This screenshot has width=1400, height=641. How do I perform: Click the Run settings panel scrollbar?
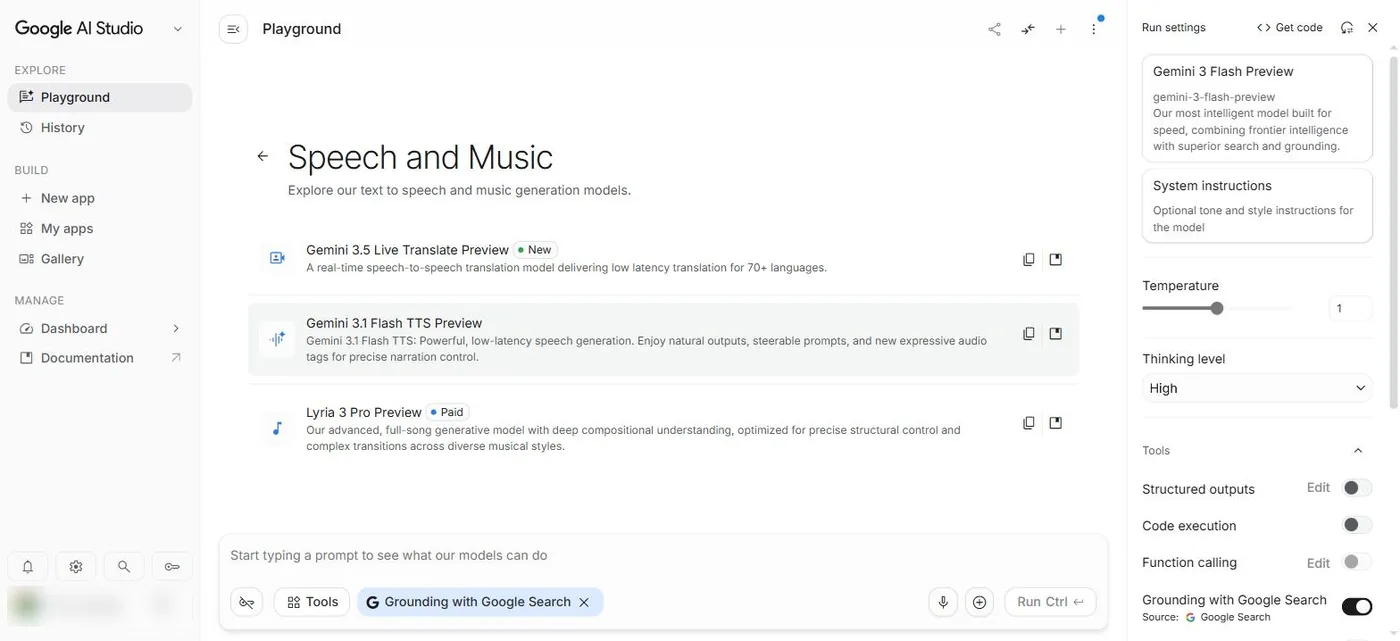pos(1393,230)
